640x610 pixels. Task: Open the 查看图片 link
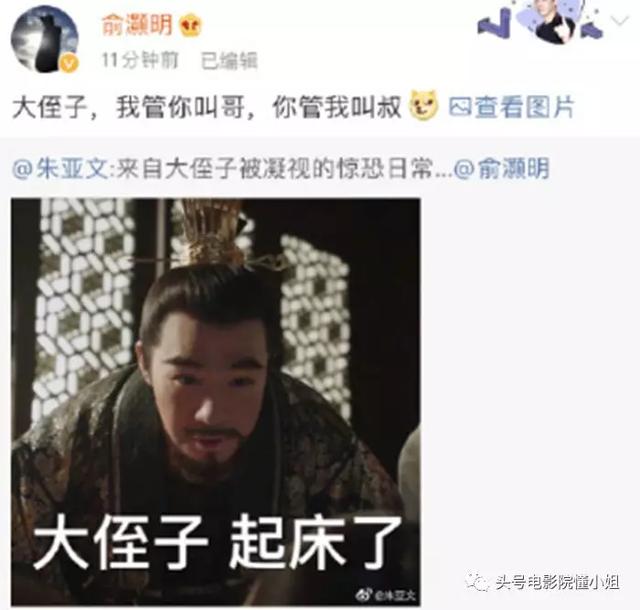point(524,107)
